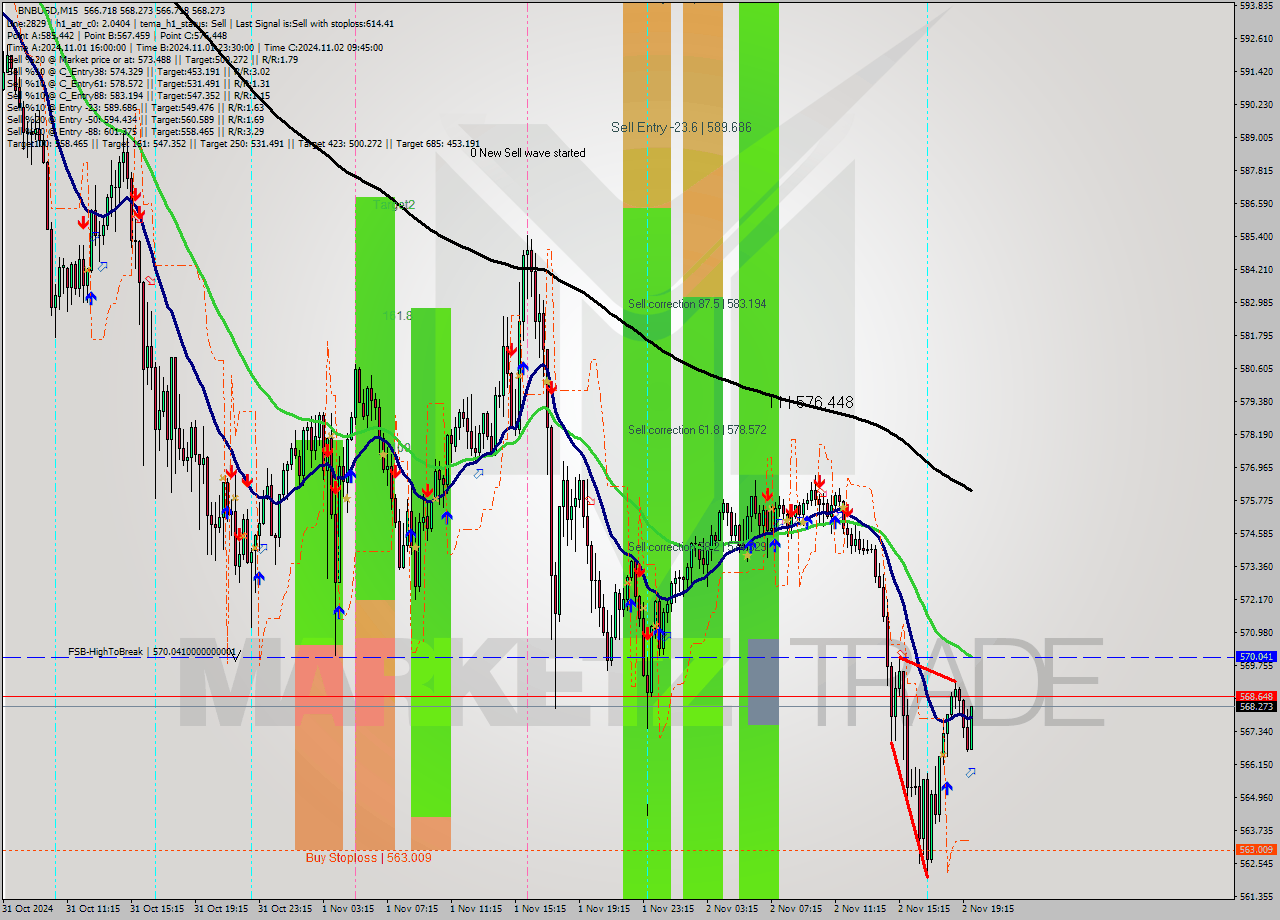Click the 'FSB-HighToBreak | 570.041' label
The height and width of the screenshot is (920, 1280).
click(x=152, y=652)
